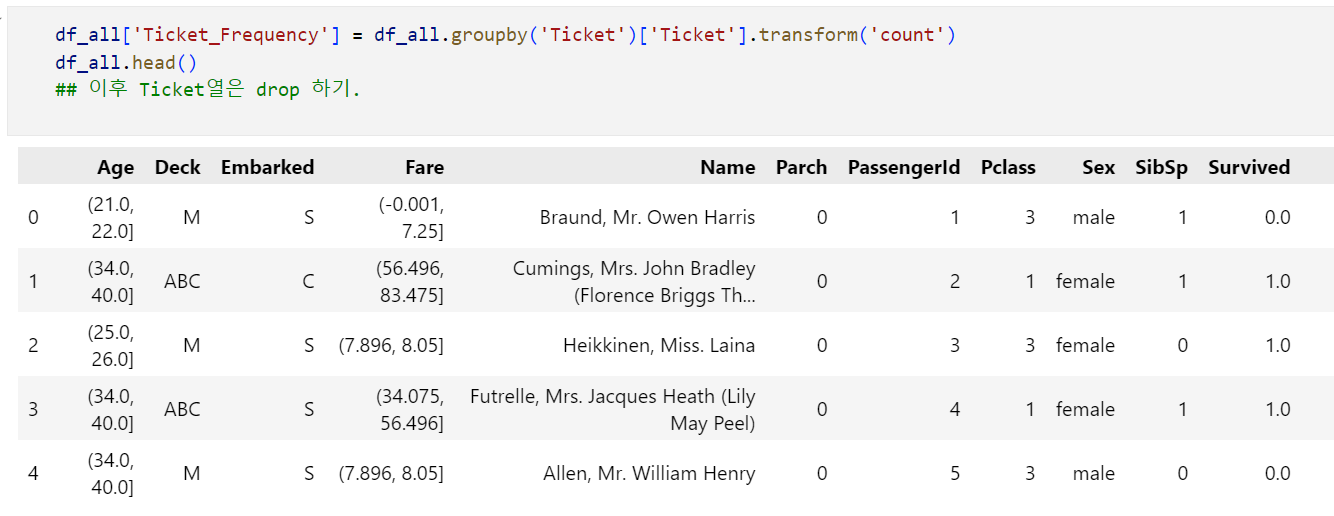The height and width of the screenshot is (516, 1334).
Task: Click the name Braund, Mr. Owen Harris
Action: click(647, 217)
